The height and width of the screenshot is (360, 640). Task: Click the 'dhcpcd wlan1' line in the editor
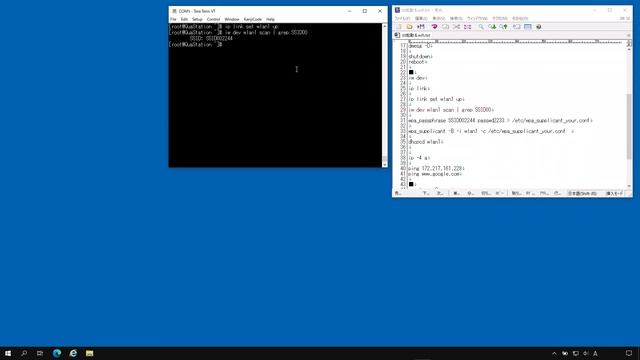[426, 142]
